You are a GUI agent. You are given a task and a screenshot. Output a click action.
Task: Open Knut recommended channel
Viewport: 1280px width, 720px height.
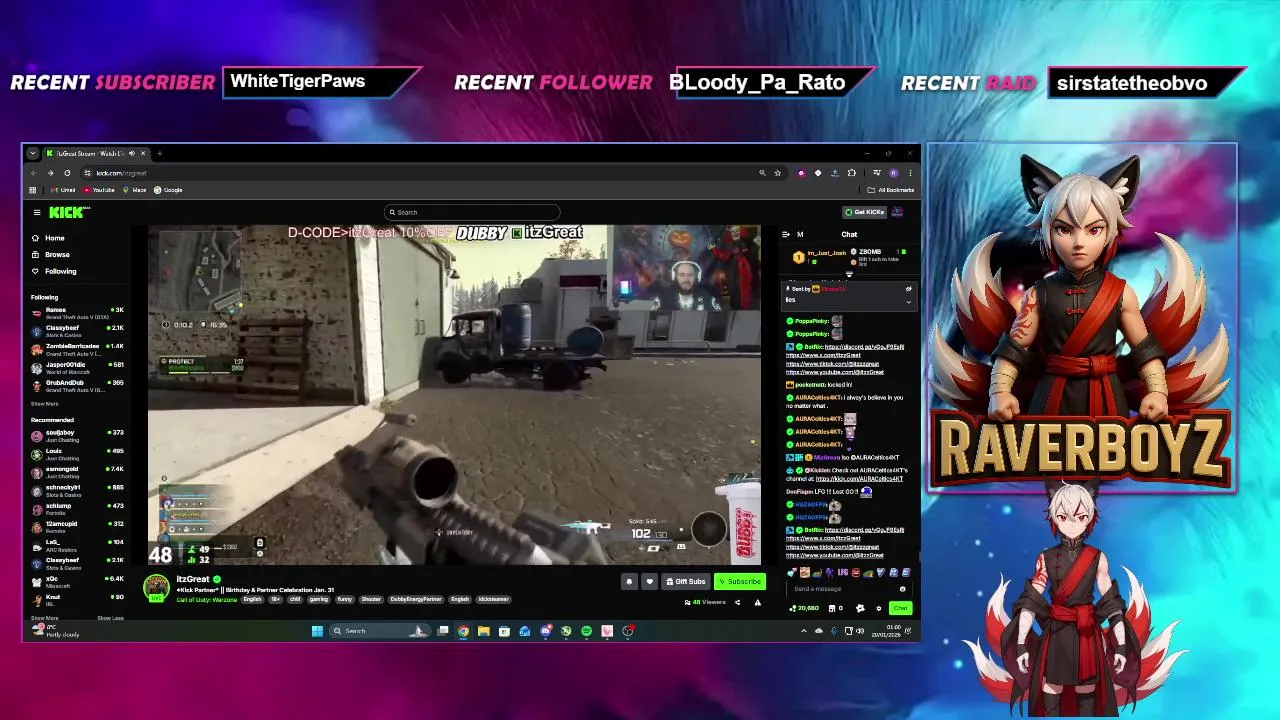[x=77, y=599]
